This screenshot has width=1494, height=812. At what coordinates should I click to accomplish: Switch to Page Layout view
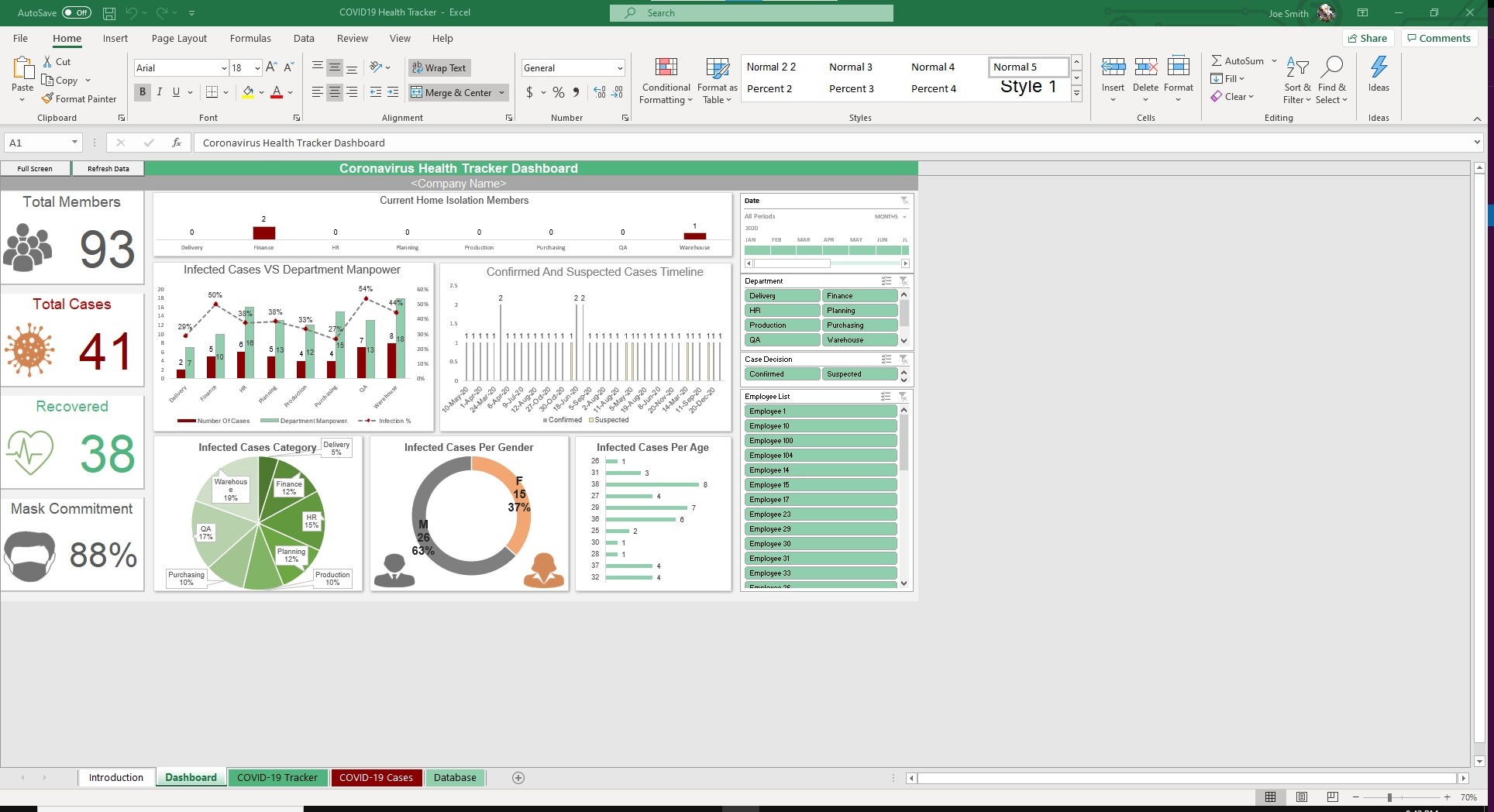pos(1302,797)
